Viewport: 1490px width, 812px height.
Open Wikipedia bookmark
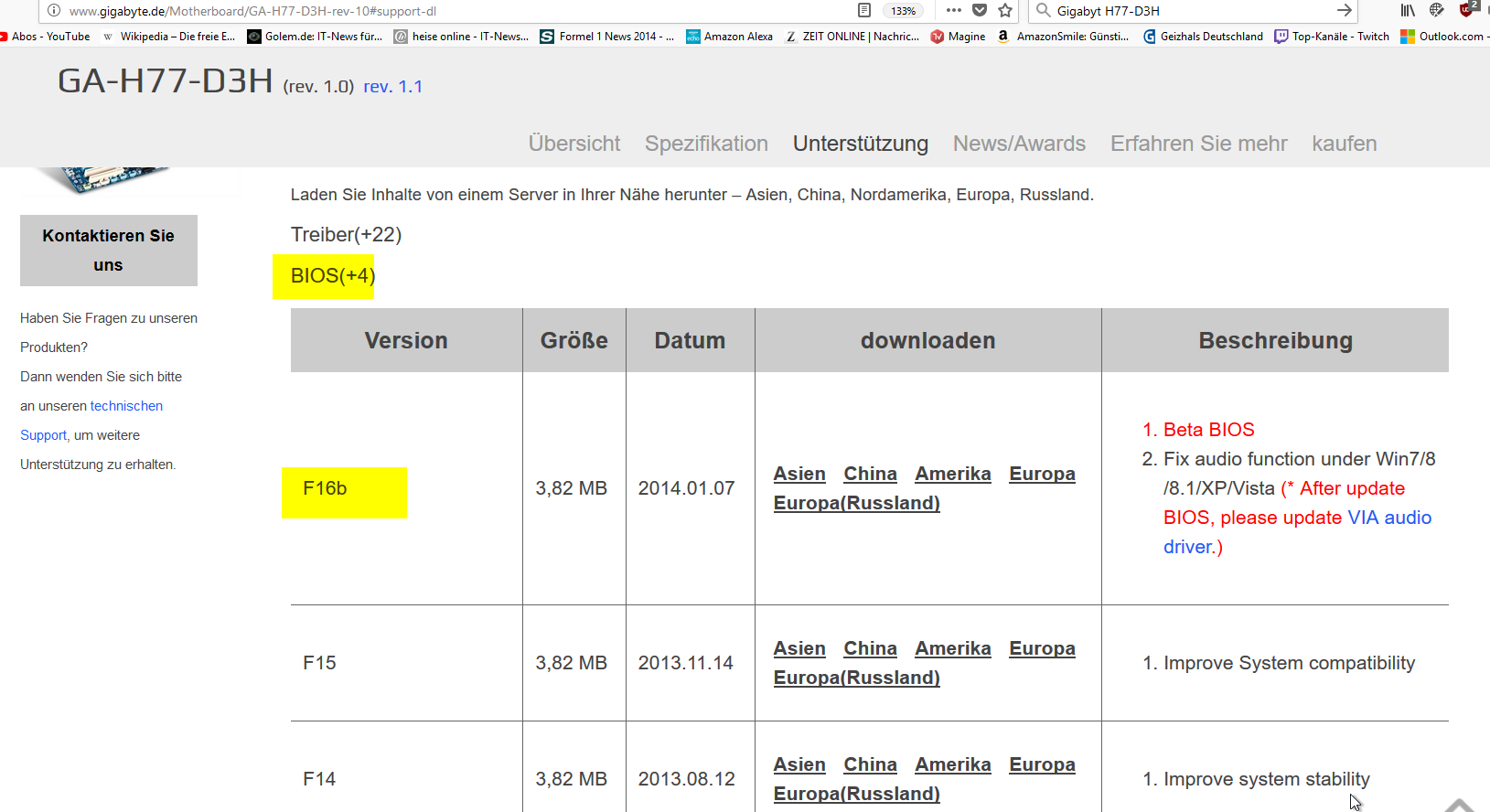point(169,37)
